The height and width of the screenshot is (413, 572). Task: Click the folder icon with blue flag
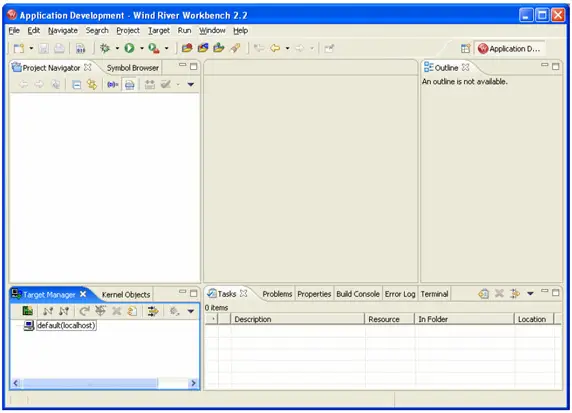203,48
